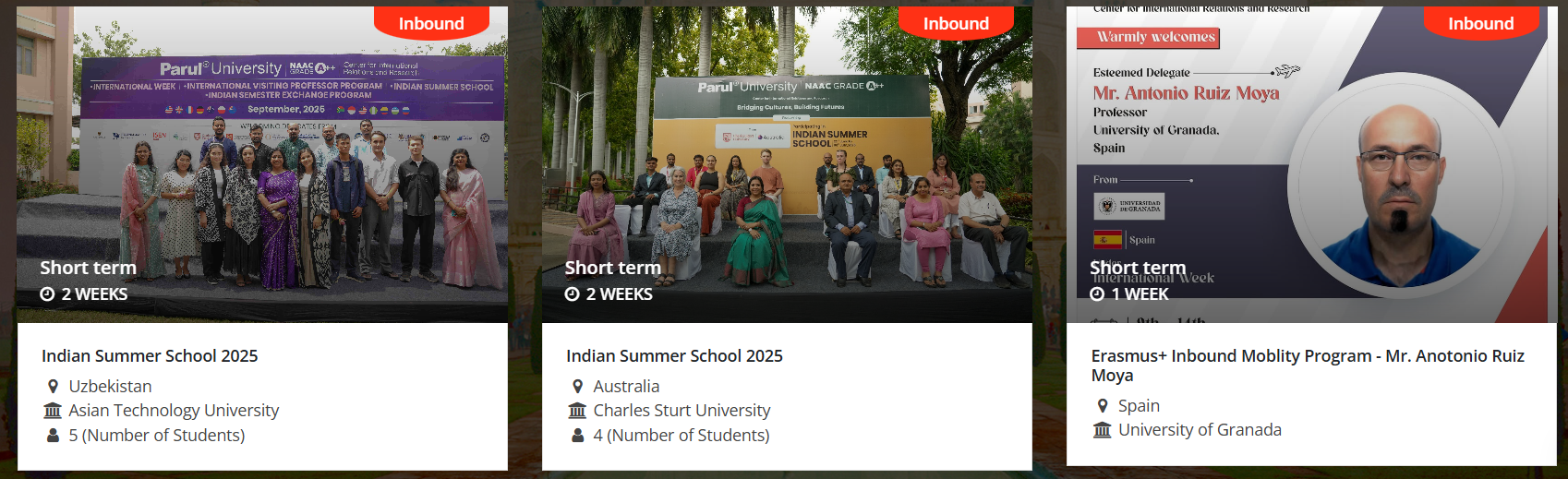This screenshot has height=479, width=1568.
Task: Click the institution icon beside University of Granada
Action: [x=1102, y=430]
